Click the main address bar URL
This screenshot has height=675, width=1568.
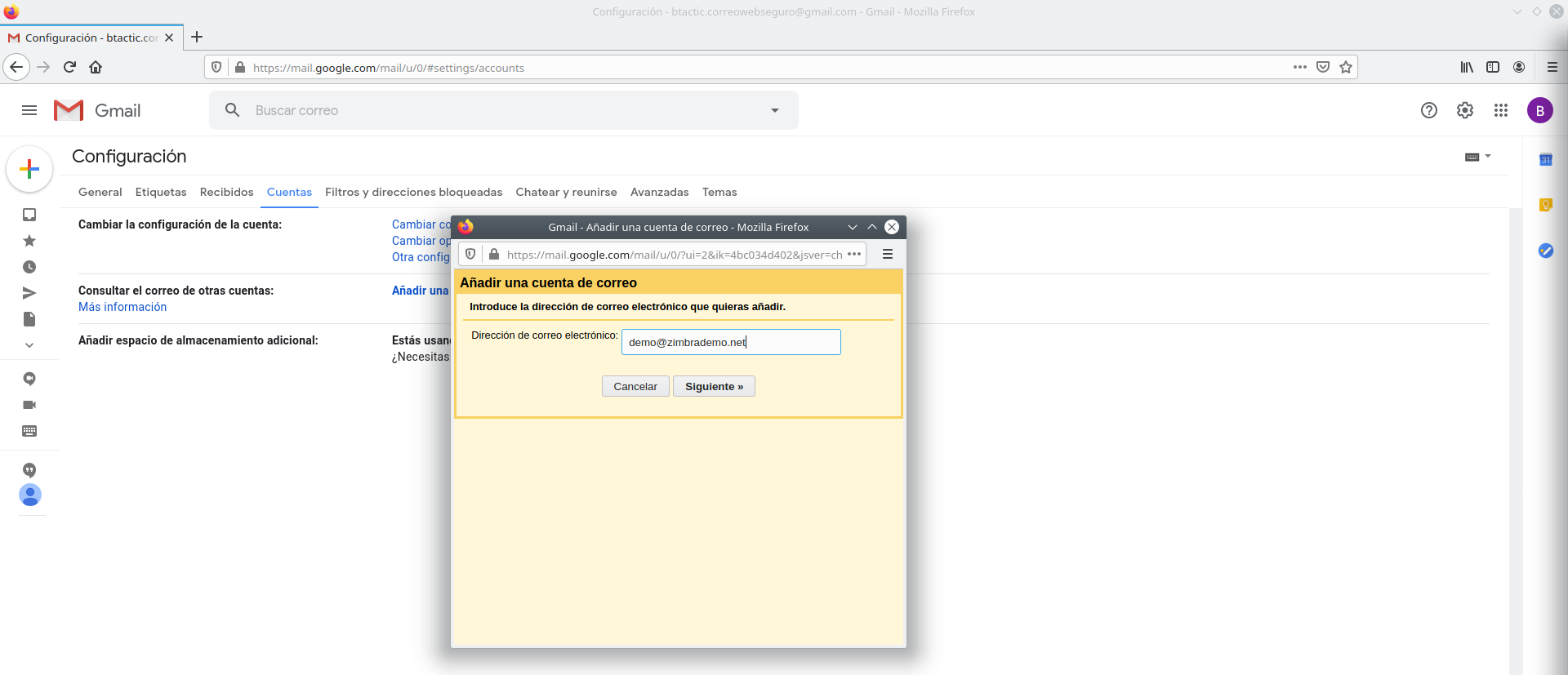click(389, 68)
